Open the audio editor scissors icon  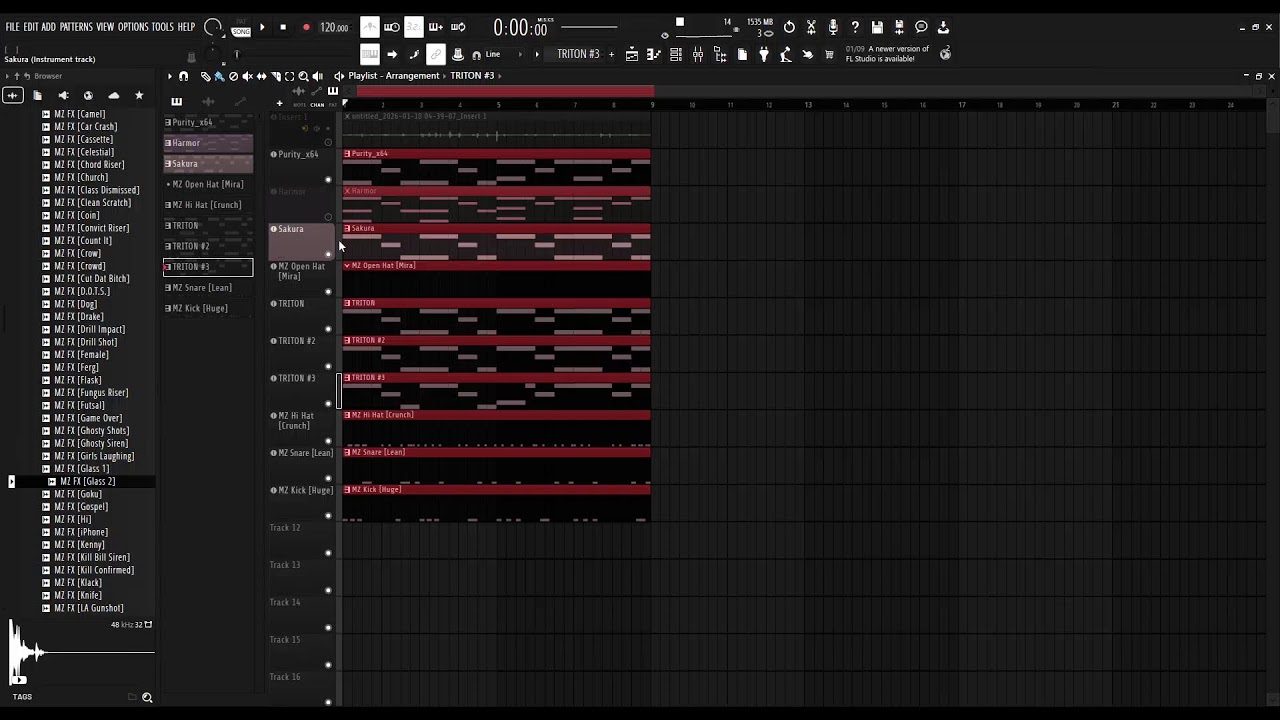tap(811, 27)
